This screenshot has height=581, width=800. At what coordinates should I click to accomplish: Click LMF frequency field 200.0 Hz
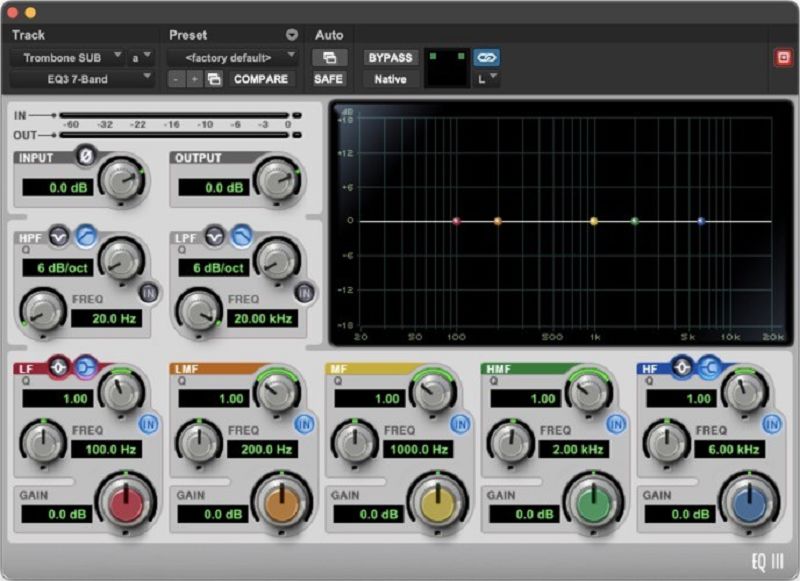262,449
